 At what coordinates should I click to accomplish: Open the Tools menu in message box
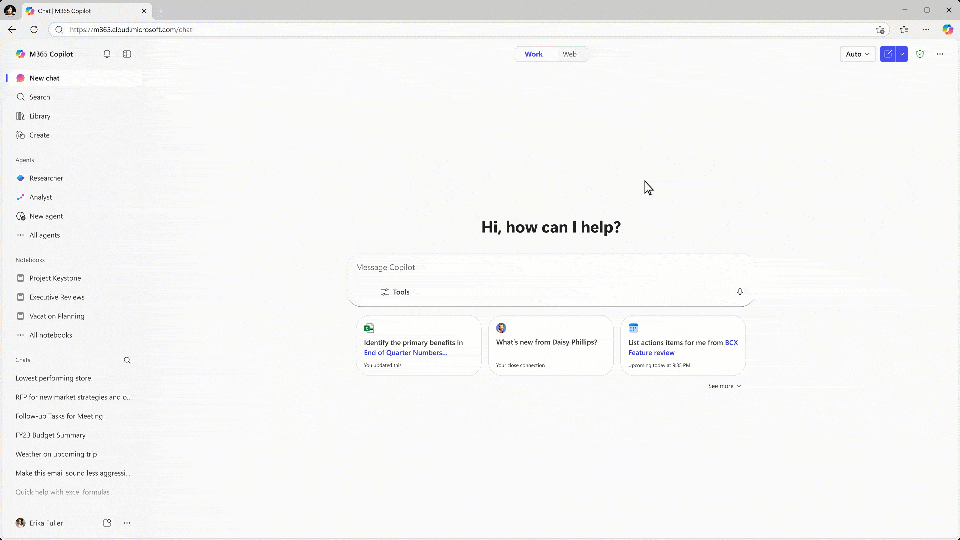(x=395, y=292)
